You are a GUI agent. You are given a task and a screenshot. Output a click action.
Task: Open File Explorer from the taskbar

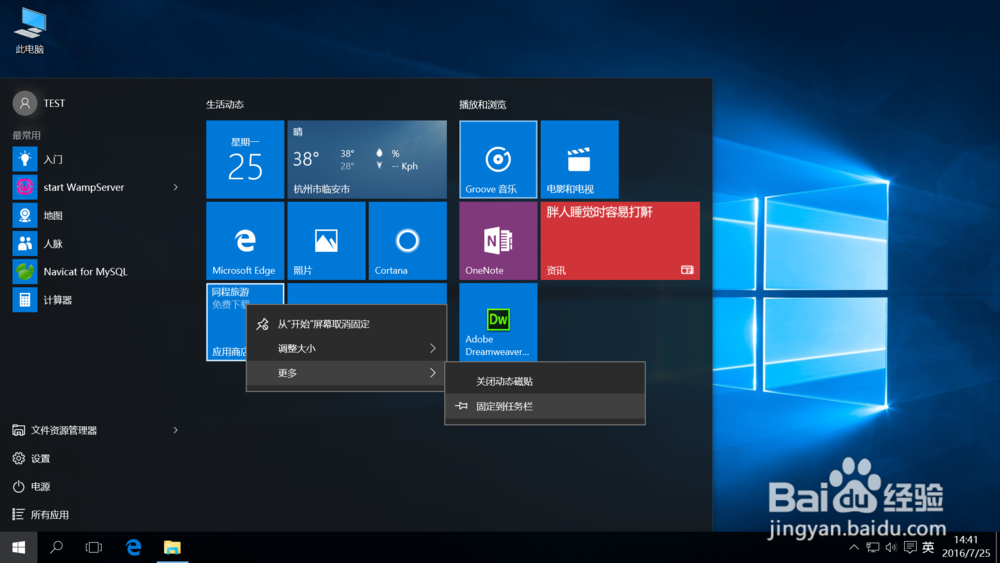tap(172, 548)
